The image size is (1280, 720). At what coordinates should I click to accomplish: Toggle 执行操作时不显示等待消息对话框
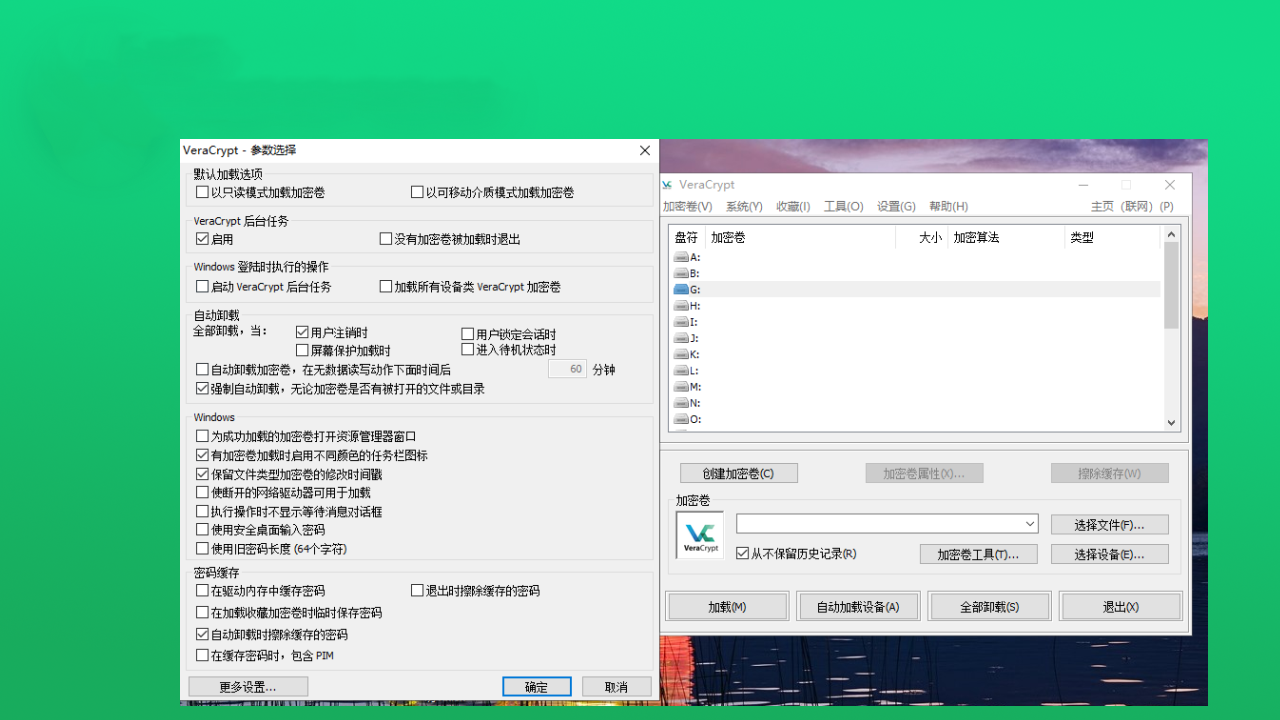(x=203, y=511)
